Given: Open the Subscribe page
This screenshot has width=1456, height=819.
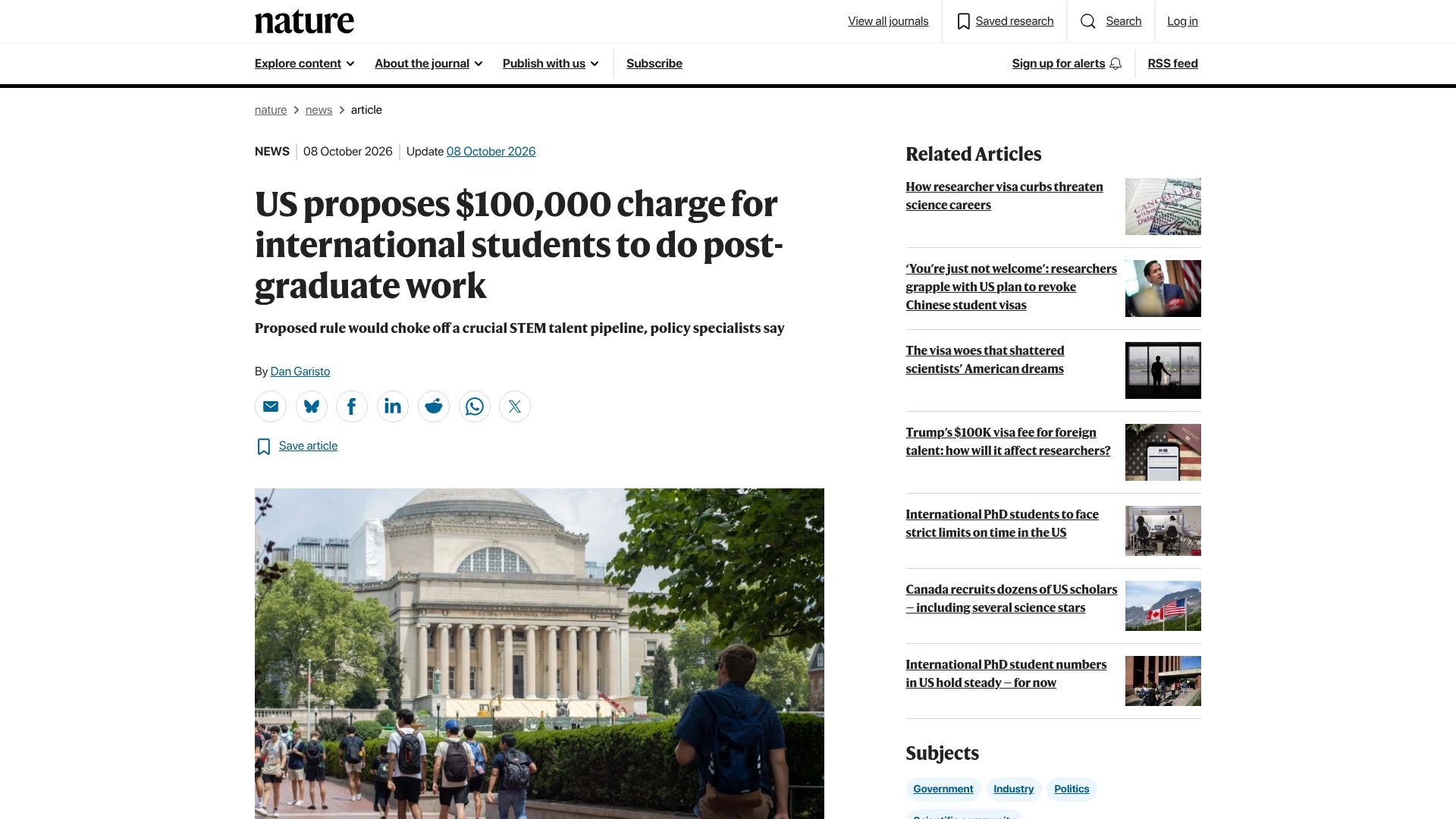Looking at the screenshot, I should 654,64.
